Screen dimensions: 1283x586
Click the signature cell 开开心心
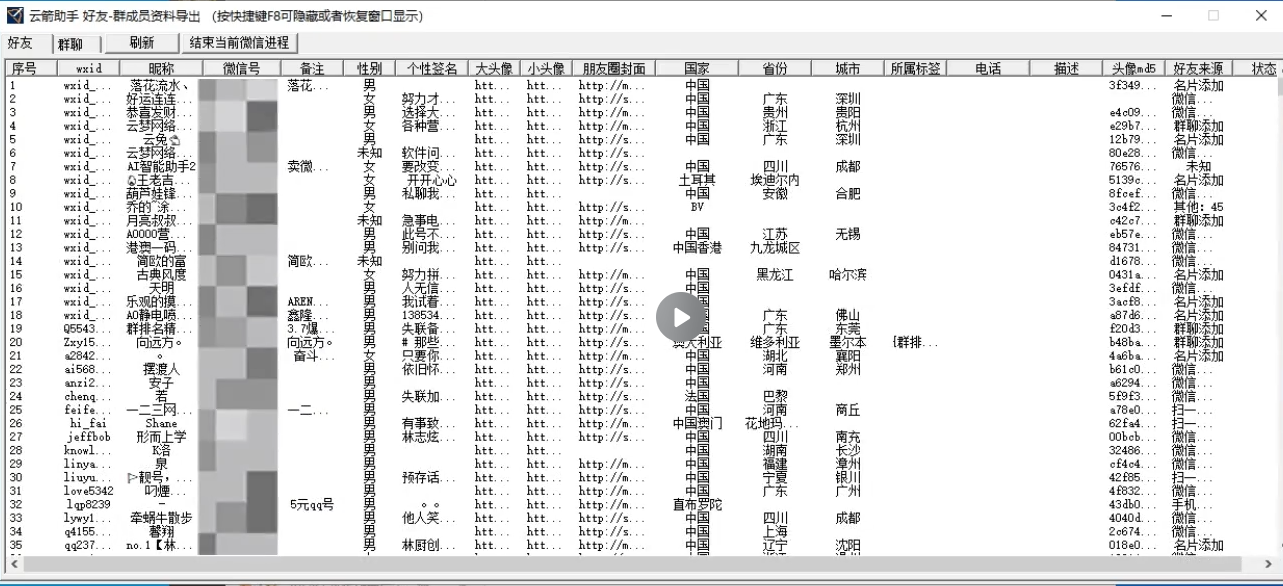click(x=431, y=180)
